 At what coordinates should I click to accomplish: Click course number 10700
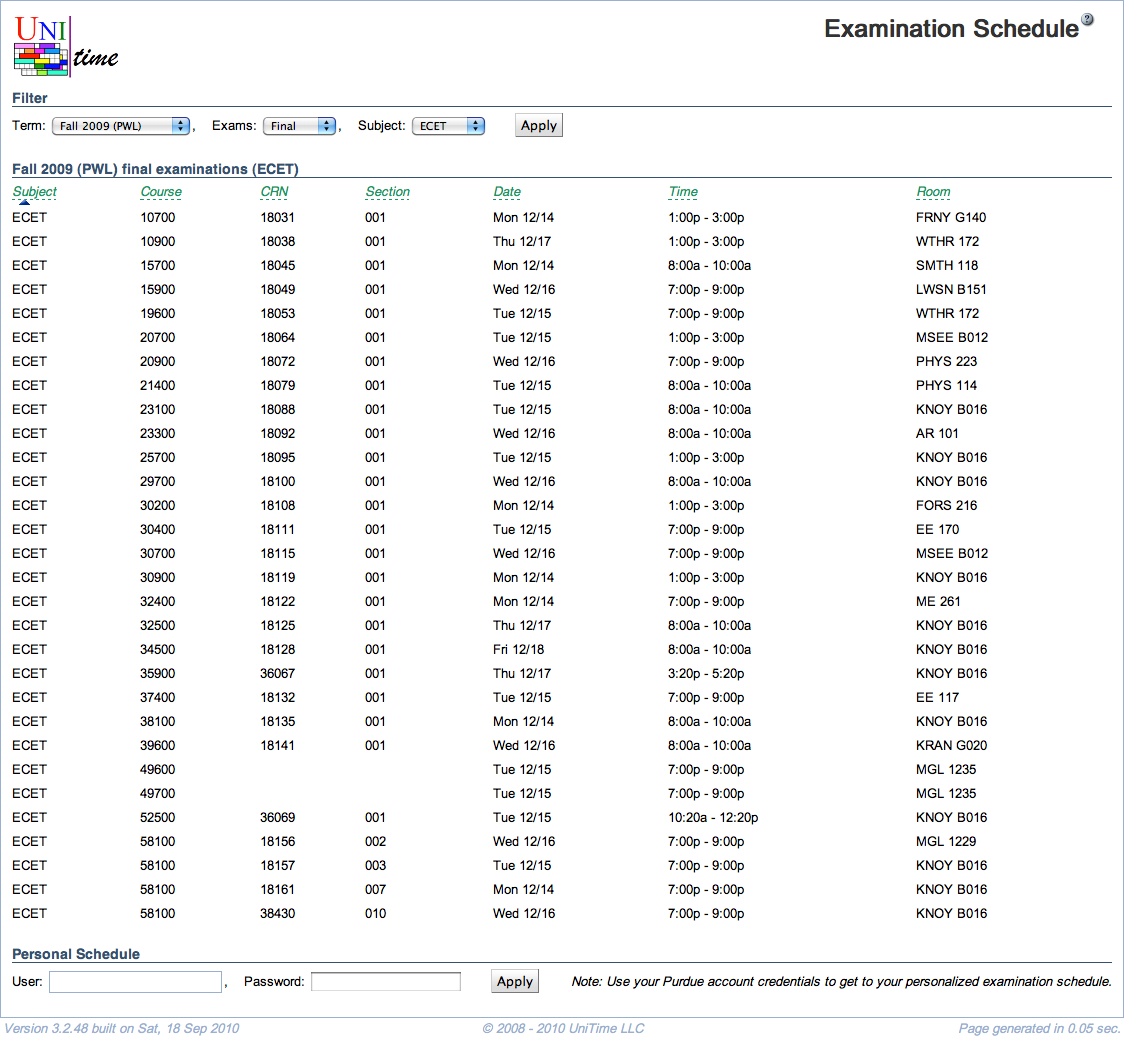(158, 217)
